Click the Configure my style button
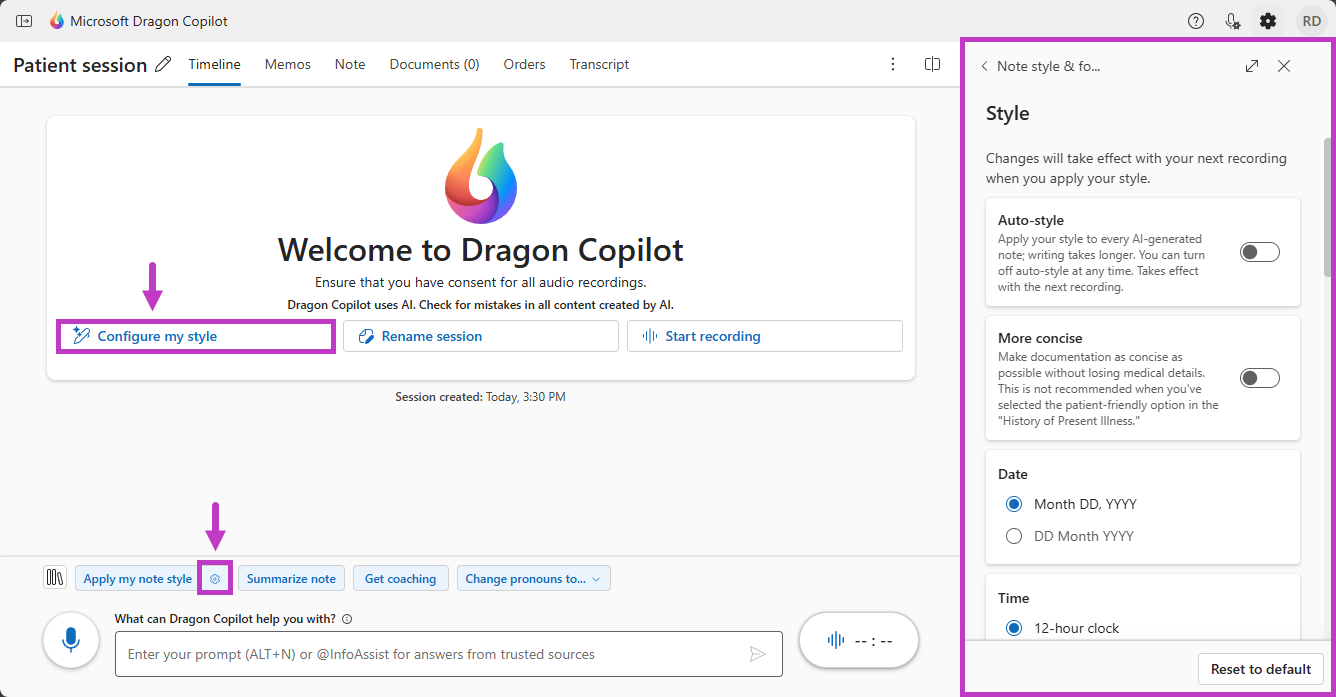 pos(195,336)
